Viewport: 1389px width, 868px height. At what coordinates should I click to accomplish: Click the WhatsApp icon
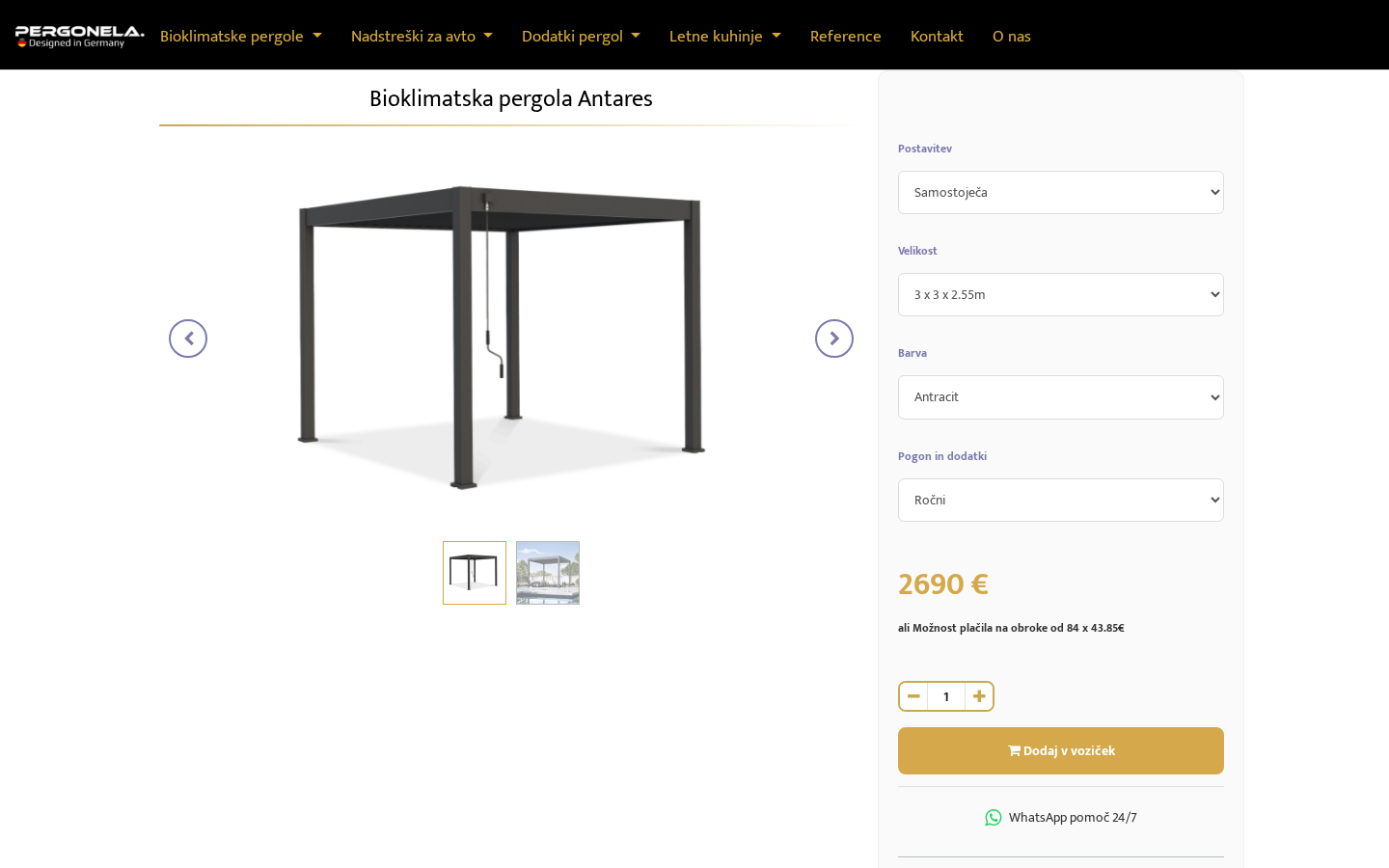click(993, 817)
